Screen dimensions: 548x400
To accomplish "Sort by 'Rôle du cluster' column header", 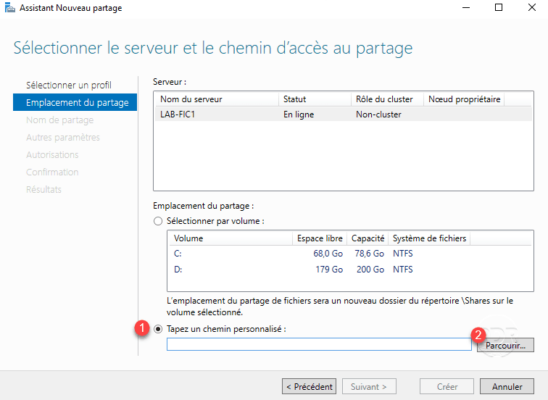I will pyautogui.click(x=387, y=99).
